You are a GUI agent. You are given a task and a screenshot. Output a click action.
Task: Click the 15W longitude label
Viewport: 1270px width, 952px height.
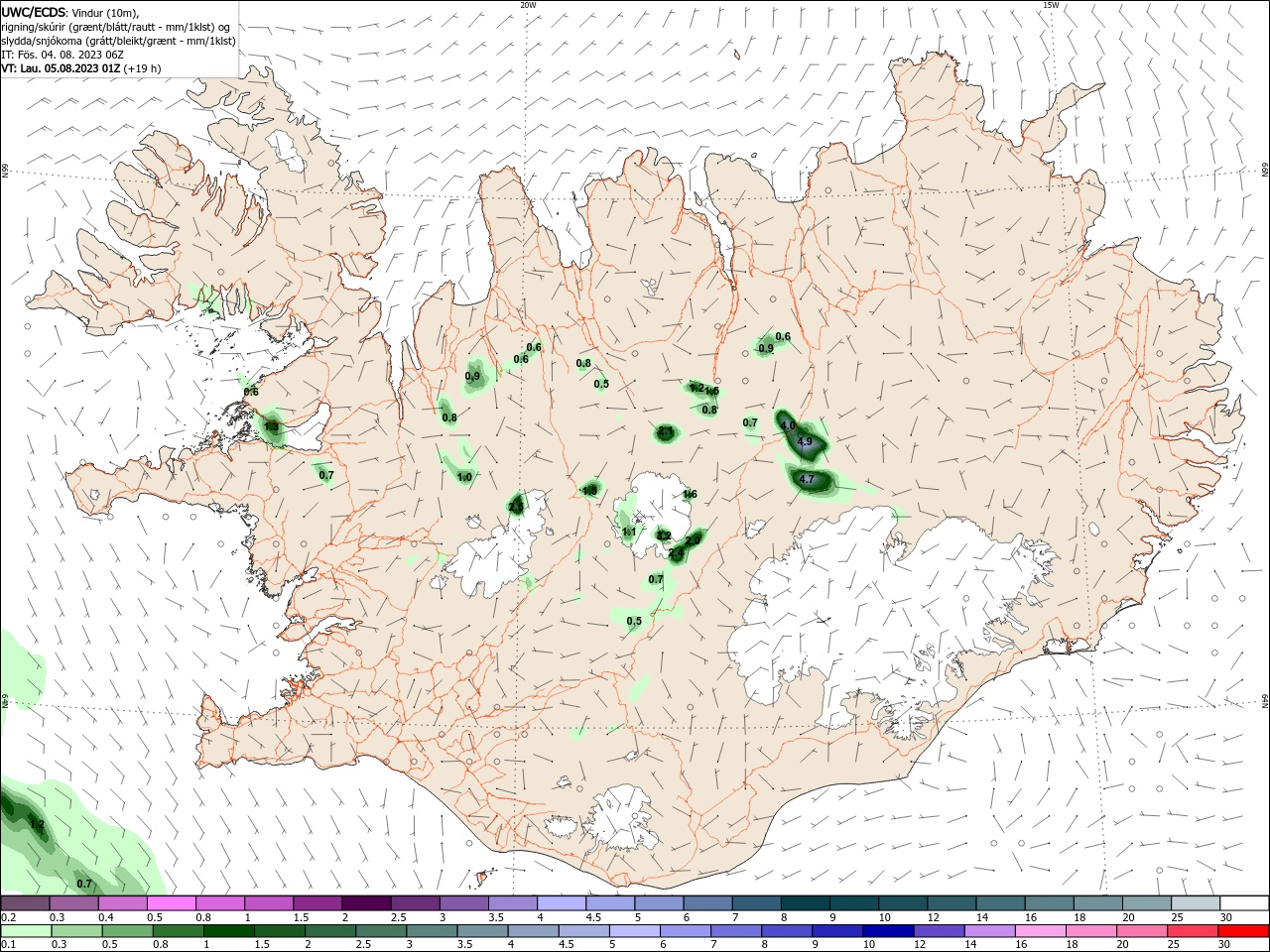(x=1051, y=5)
